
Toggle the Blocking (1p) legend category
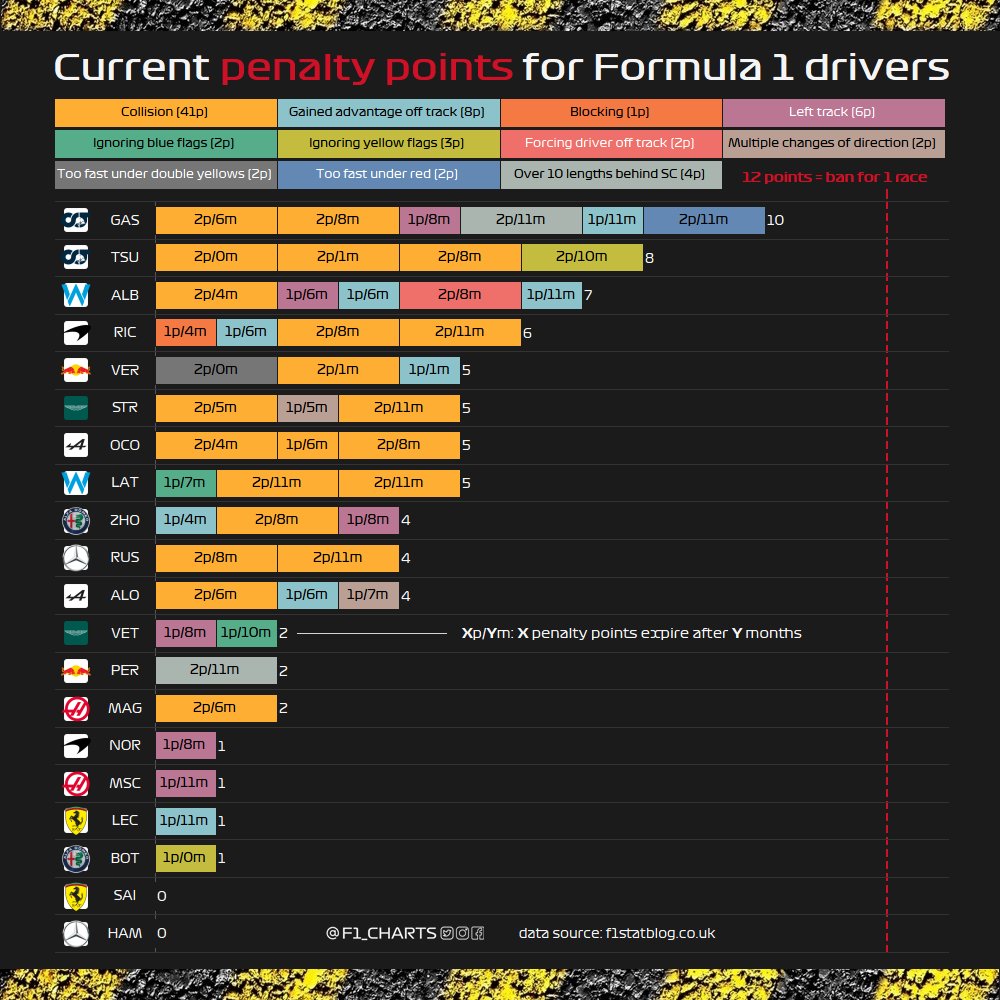[611, 112]
